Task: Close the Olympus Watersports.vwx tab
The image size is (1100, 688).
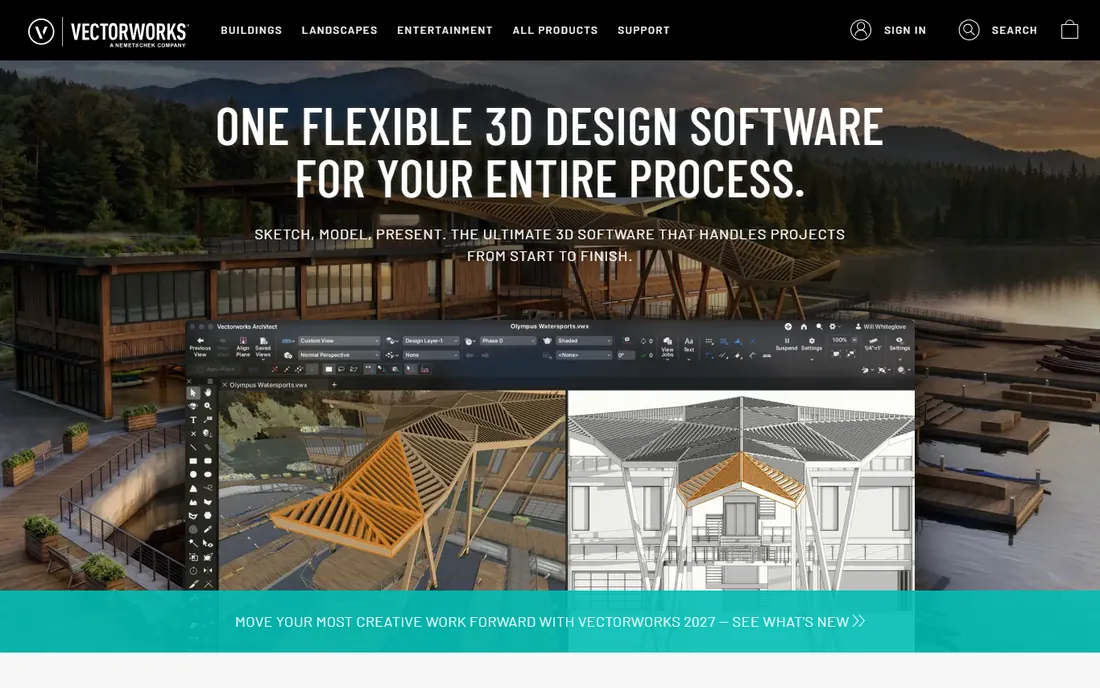Action: pos(224,385)
